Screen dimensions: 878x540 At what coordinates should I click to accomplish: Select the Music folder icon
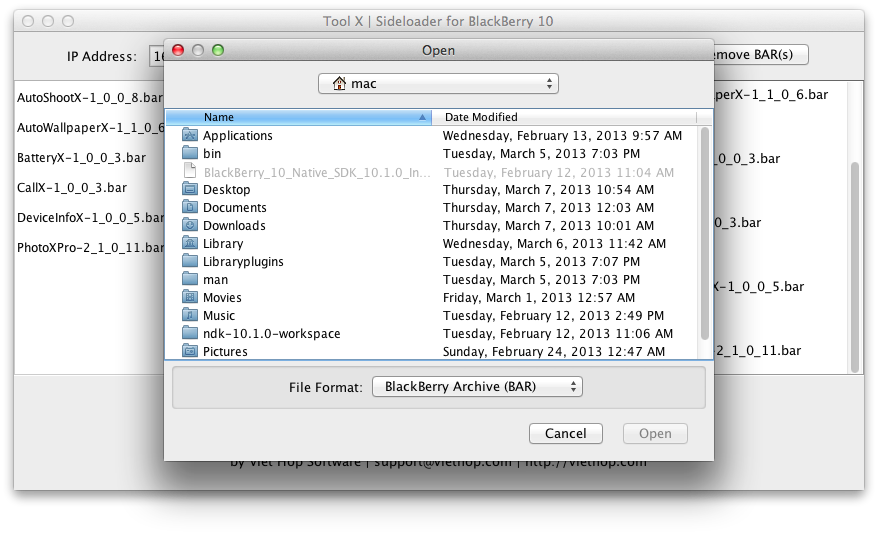(x=190, y=315)
